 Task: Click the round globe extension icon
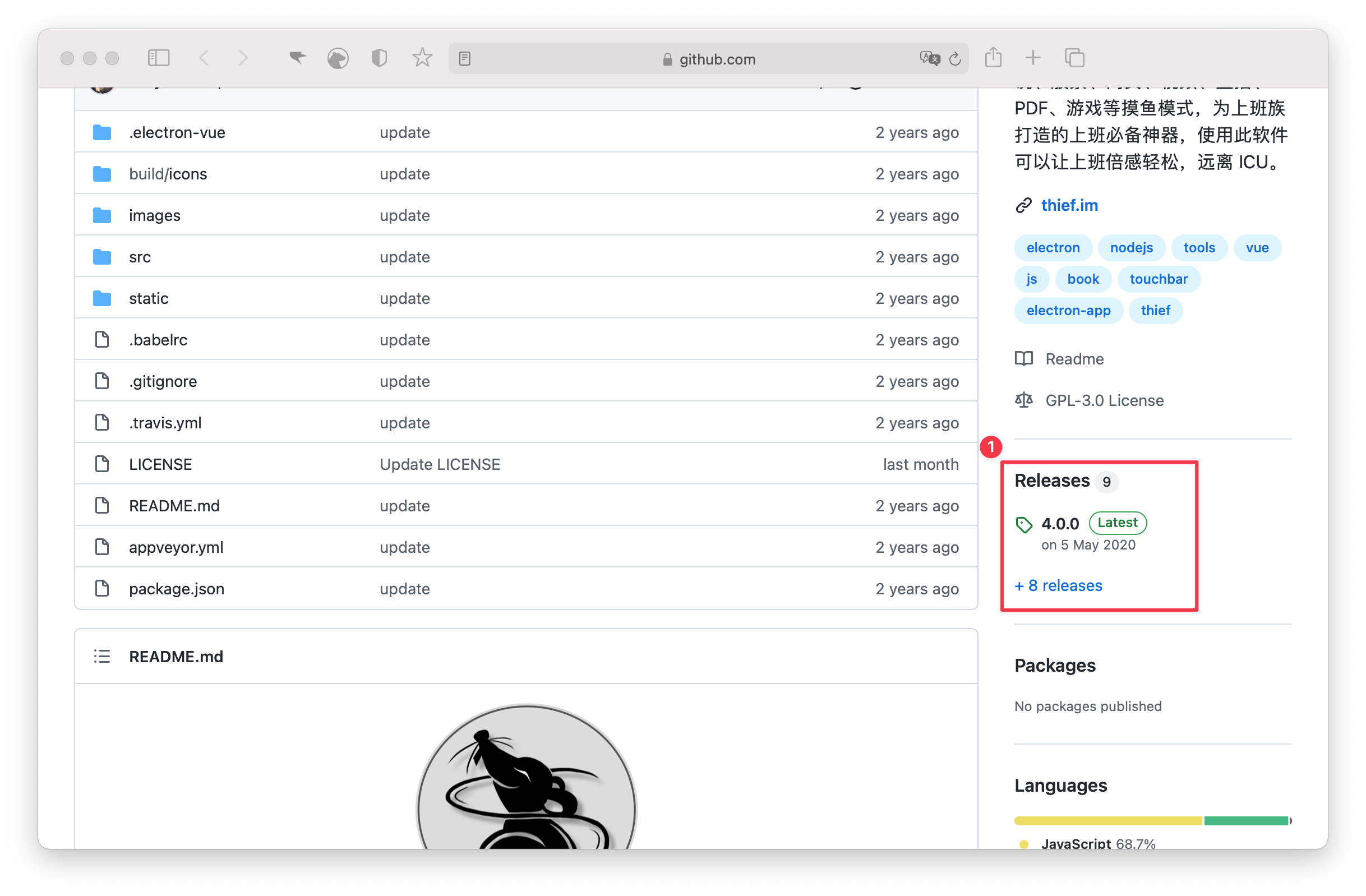coord(338,58)
